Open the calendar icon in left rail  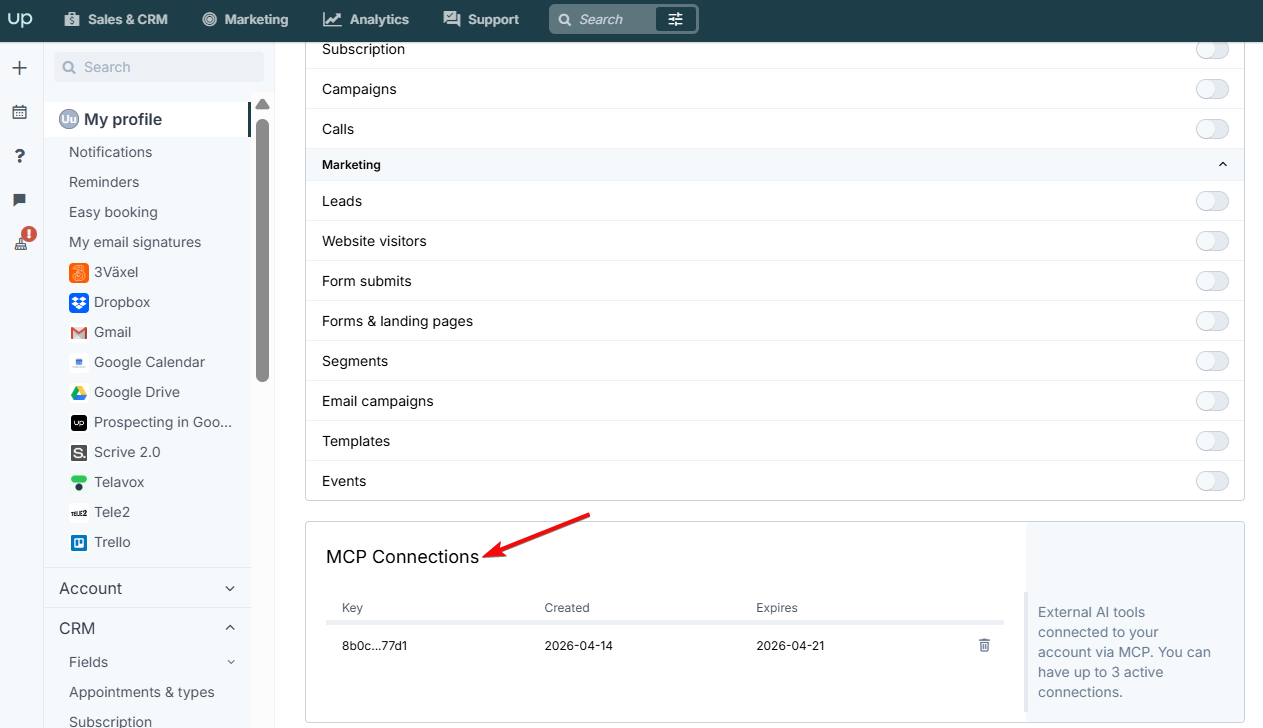tap(19, 112)
